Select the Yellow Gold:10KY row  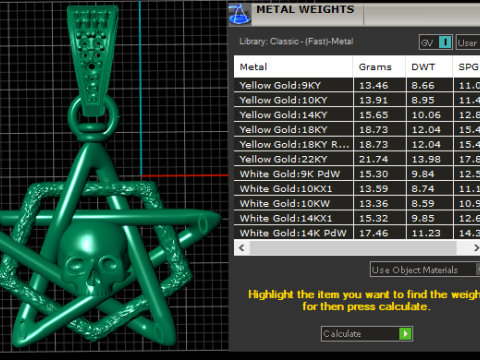[x=357, y=100]
